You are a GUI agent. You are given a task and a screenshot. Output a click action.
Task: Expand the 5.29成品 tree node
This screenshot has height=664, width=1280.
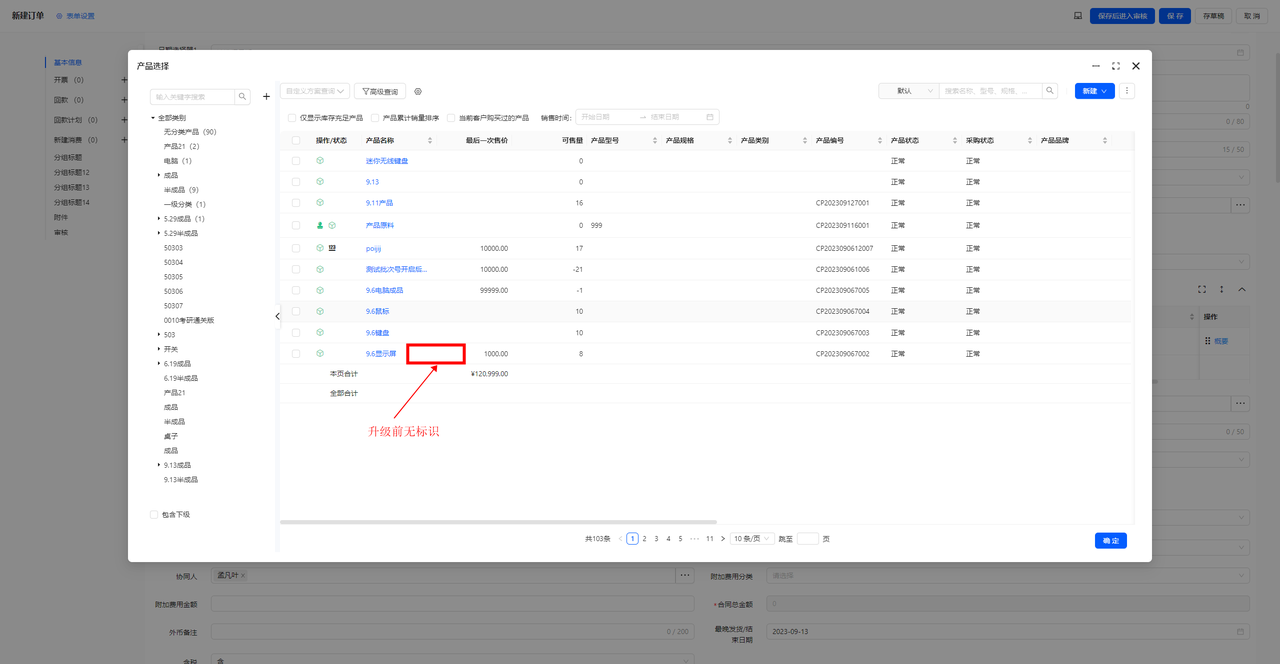pyautogui.click(x=159, y=219)
